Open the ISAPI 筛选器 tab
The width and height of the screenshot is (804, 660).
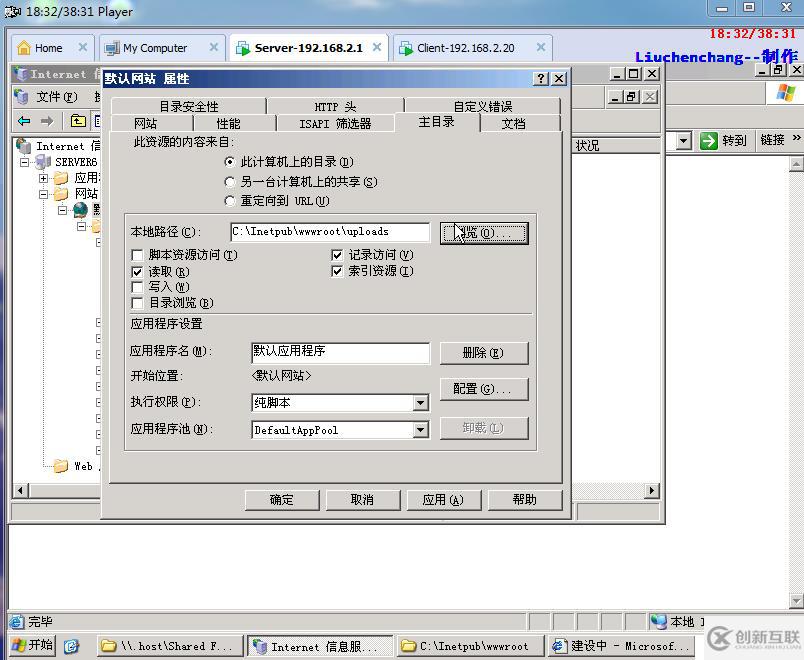[335, 123]
